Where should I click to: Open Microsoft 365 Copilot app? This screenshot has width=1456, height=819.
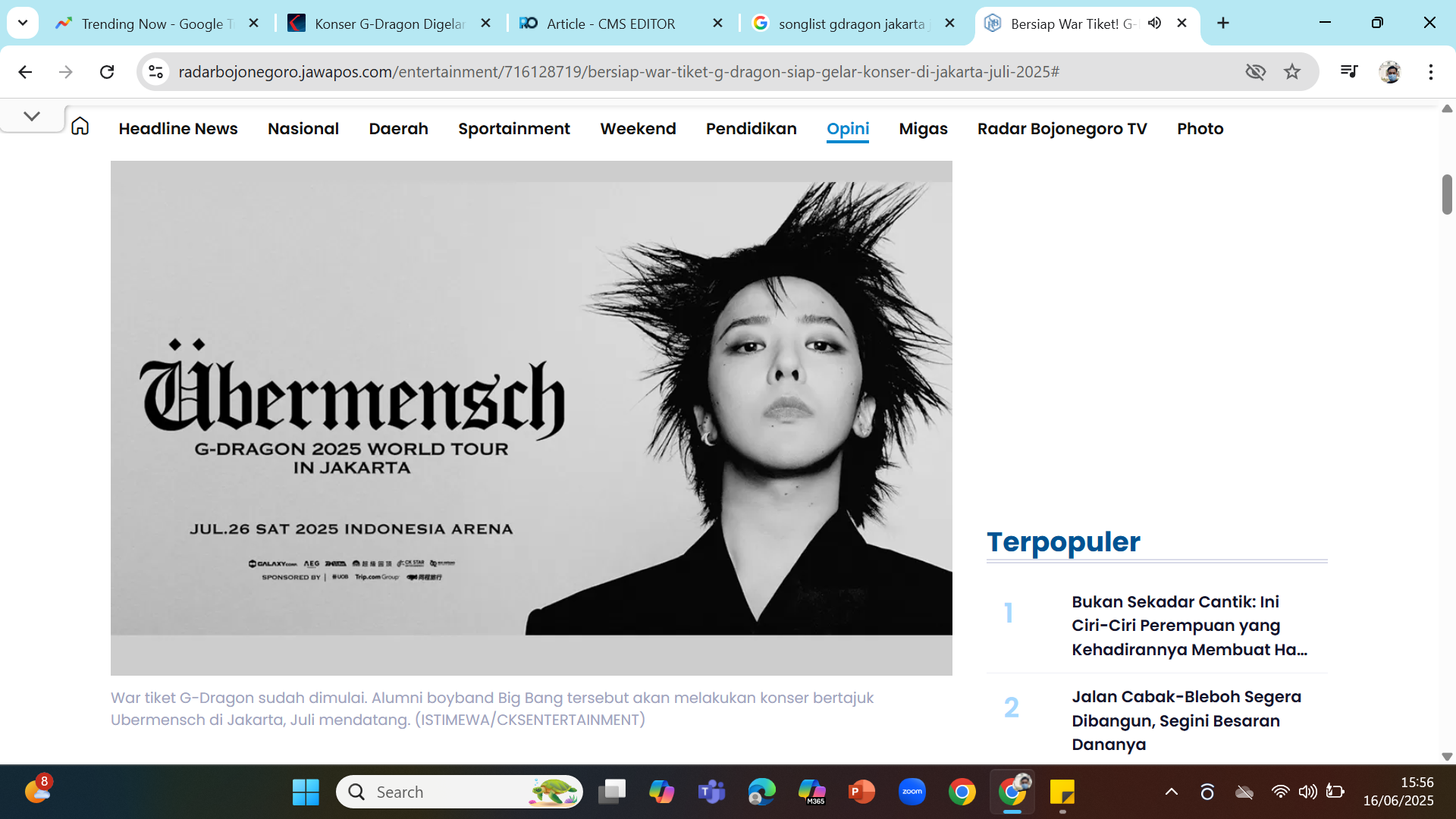coord(811,792)
